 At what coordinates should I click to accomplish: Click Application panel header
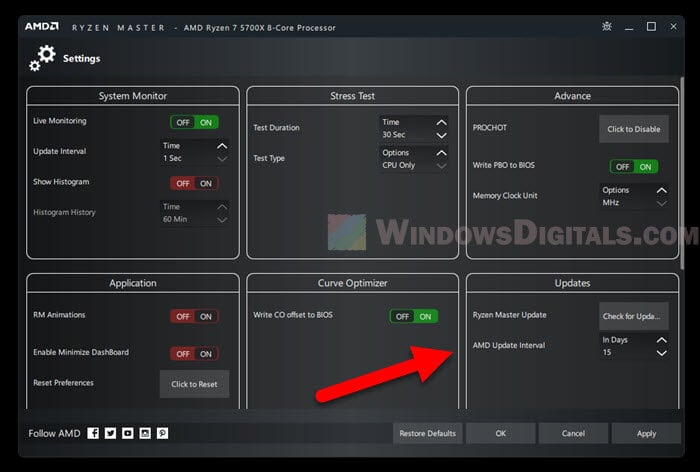point(133,283)
